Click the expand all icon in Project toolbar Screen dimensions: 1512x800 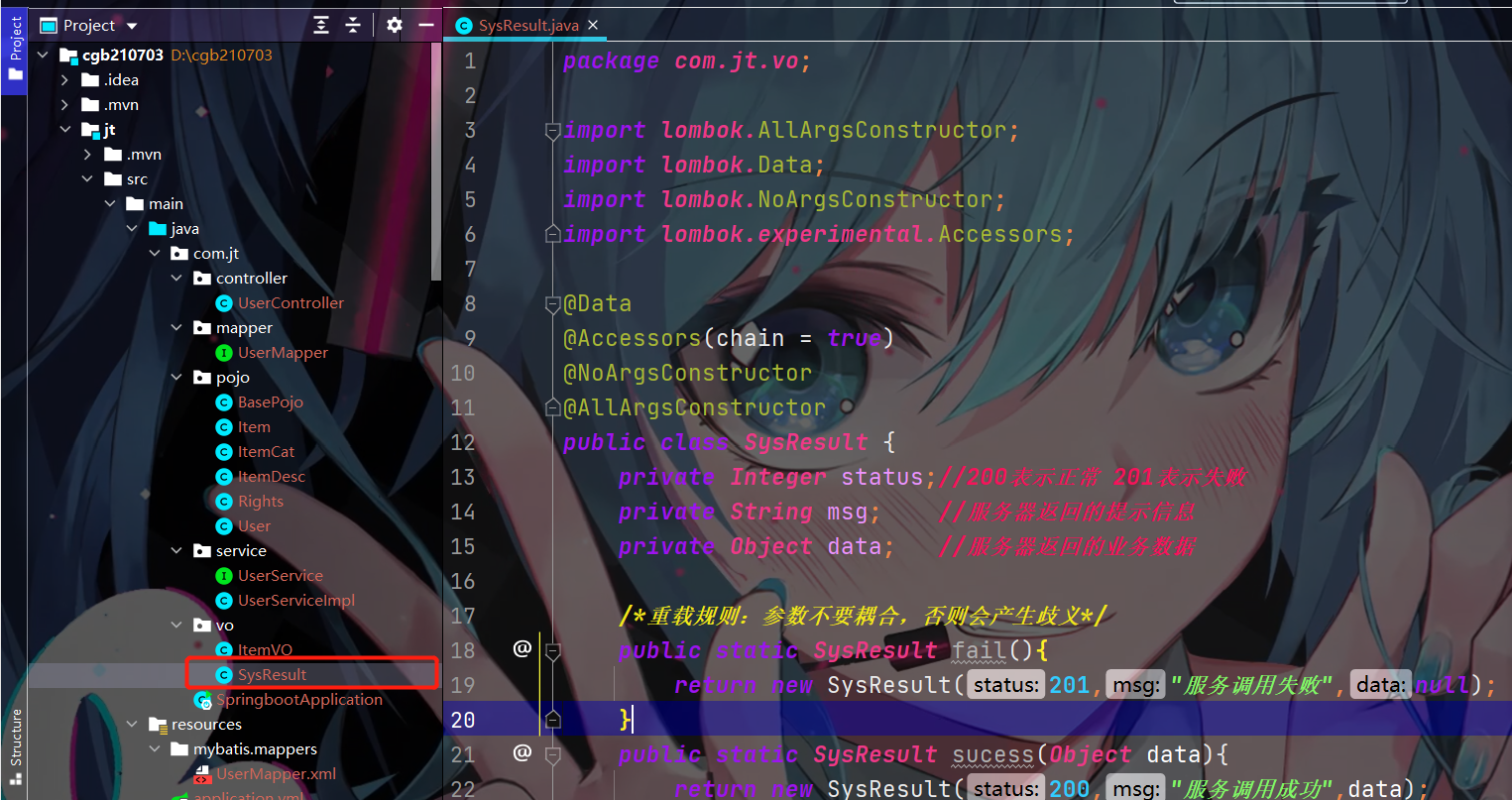pyautogui.click(x=321, y=25)
